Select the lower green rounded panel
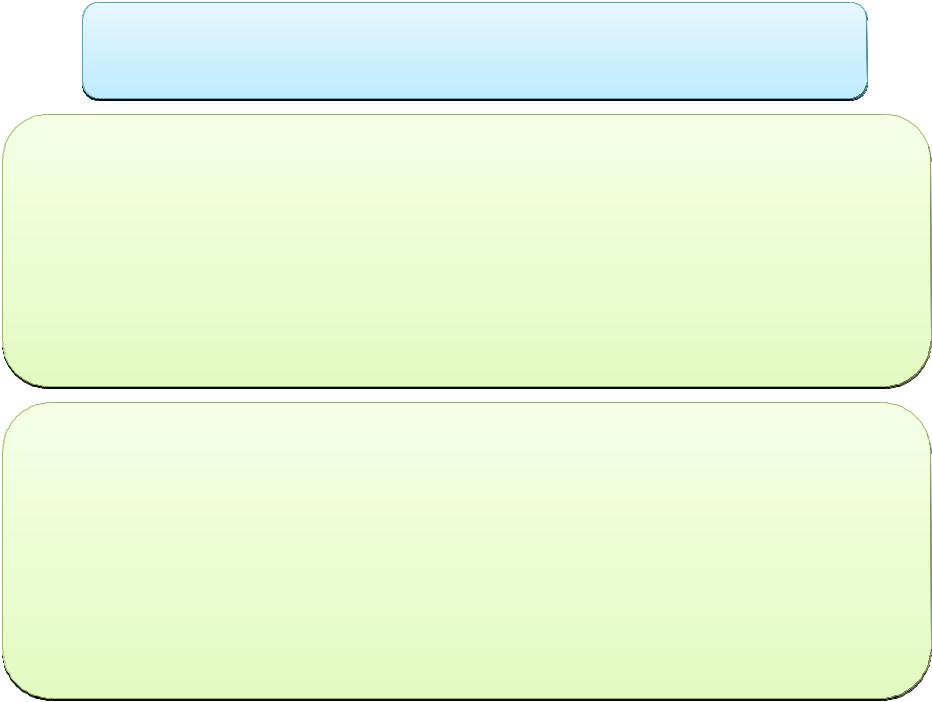Screen dimensions: 932x702 tap(467, 551)
